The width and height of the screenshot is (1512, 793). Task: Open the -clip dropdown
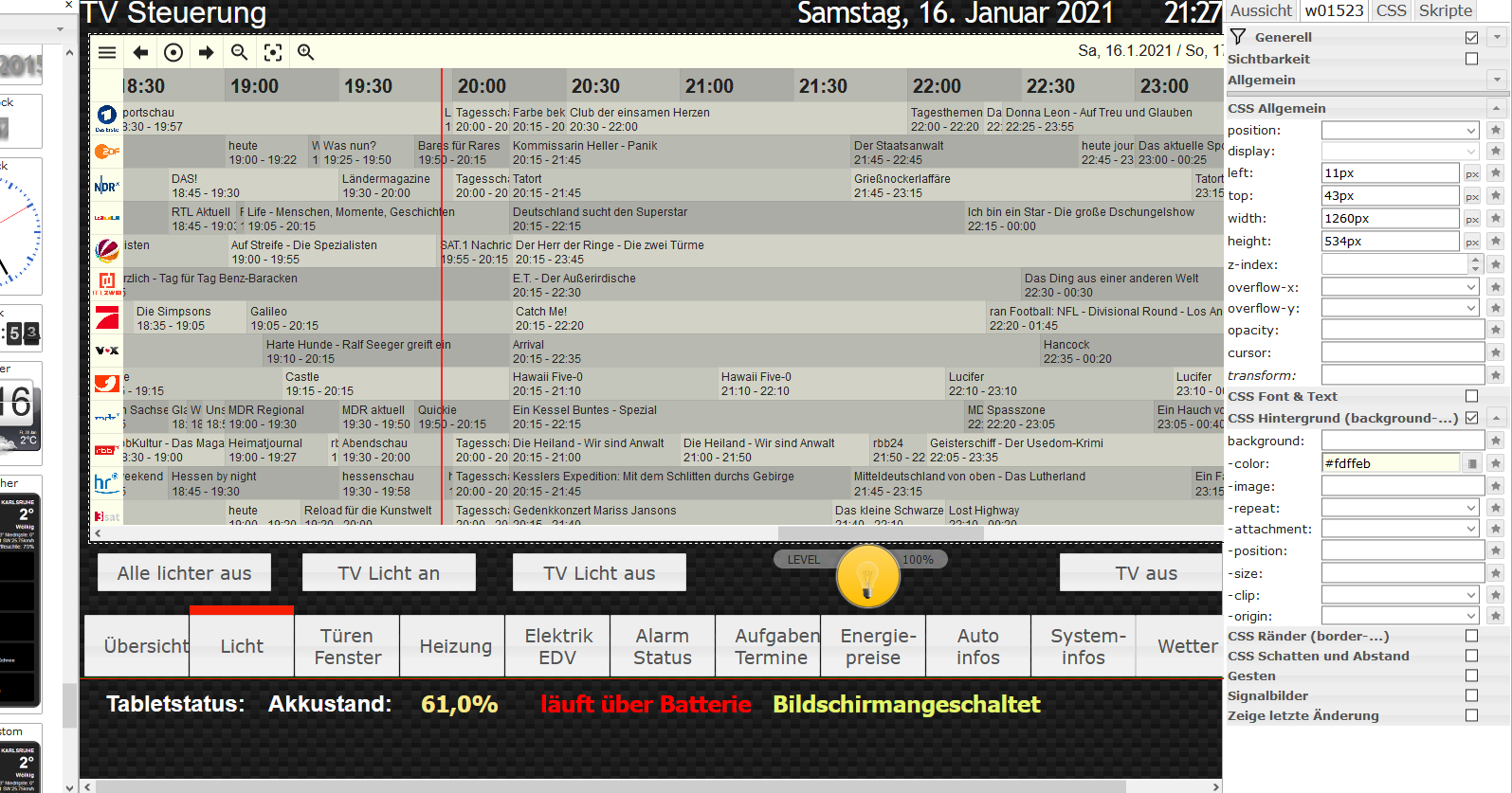coord(1401,595)
